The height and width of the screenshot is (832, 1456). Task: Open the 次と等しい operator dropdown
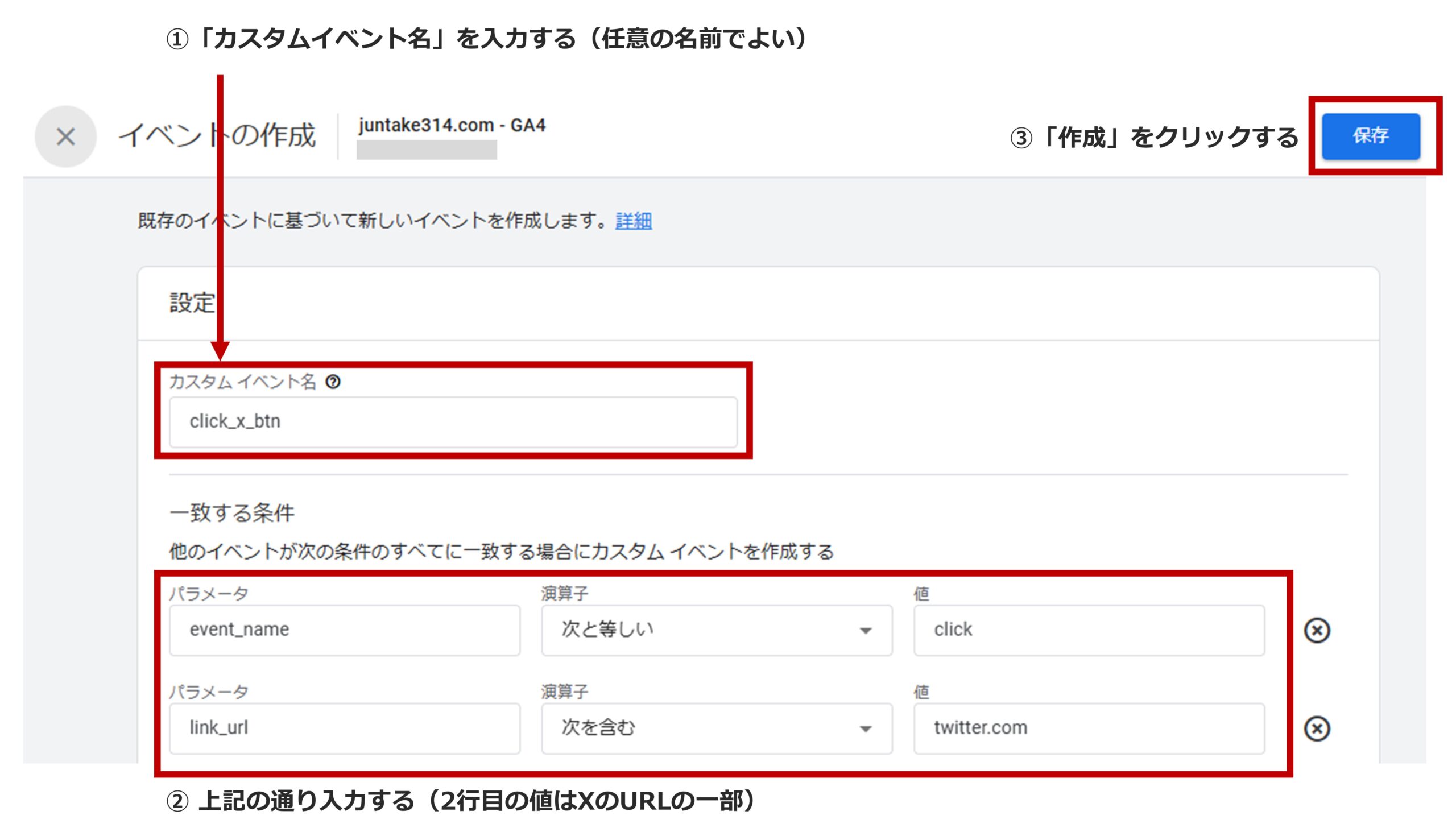click(867, 630)
